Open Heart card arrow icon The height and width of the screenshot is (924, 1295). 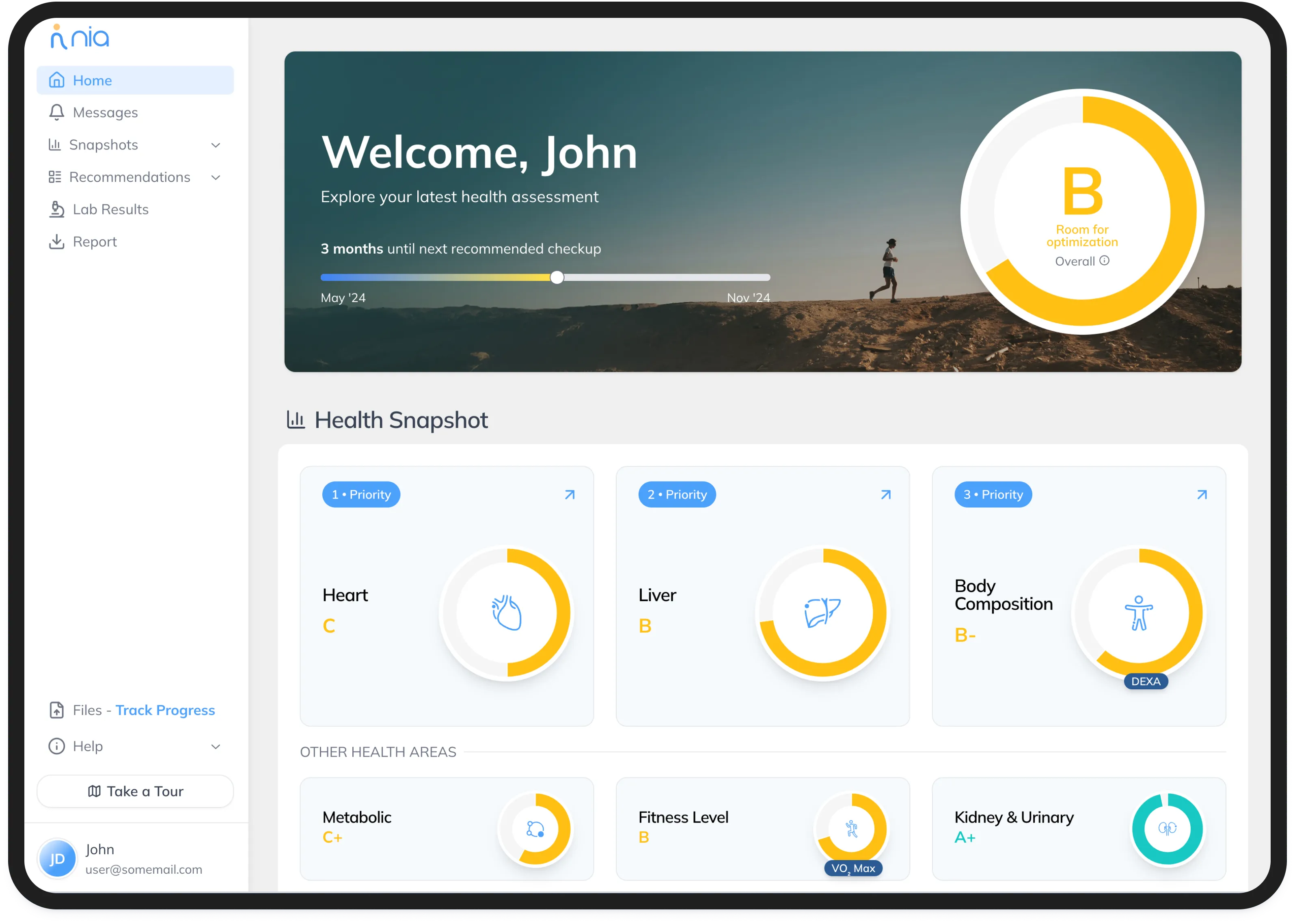tap(570, 495)
